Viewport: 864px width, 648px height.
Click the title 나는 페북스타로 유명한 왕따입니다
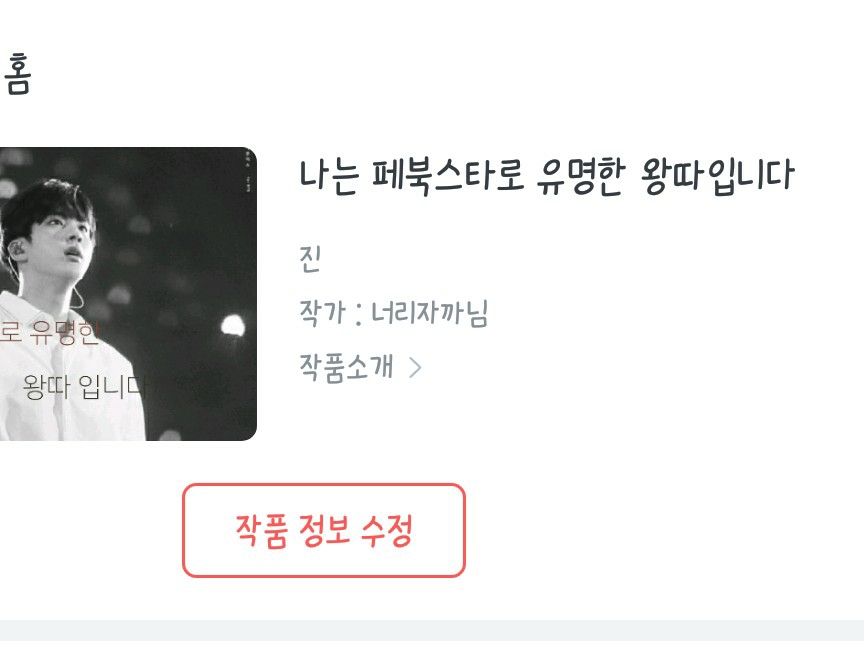[x=546, y=176]
